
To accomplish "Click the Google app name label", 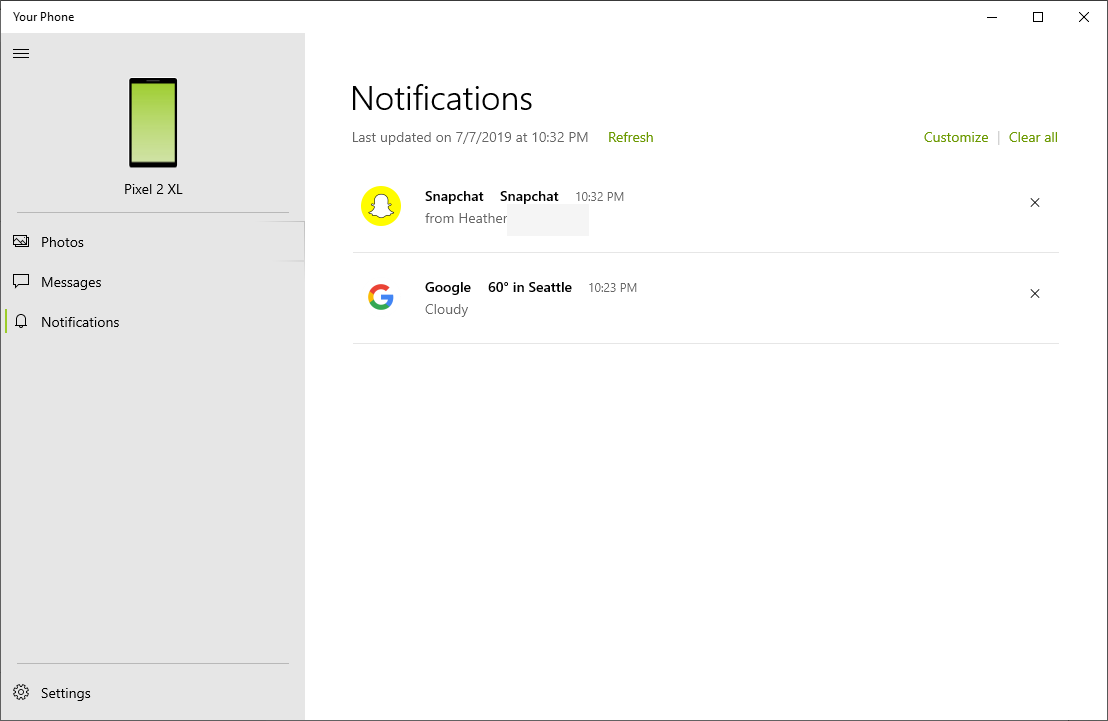I will (448, 288).
